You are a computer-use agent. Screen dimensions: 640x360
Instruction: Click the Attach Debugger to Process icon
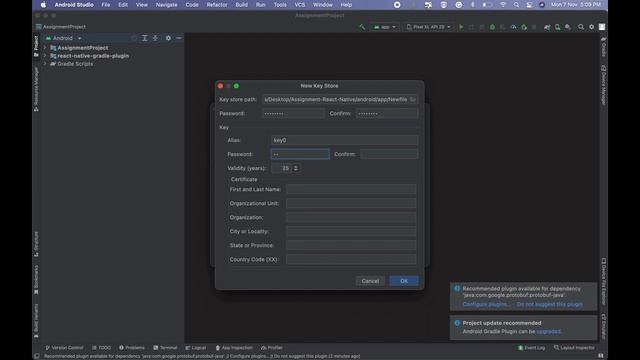click(524, 27)
